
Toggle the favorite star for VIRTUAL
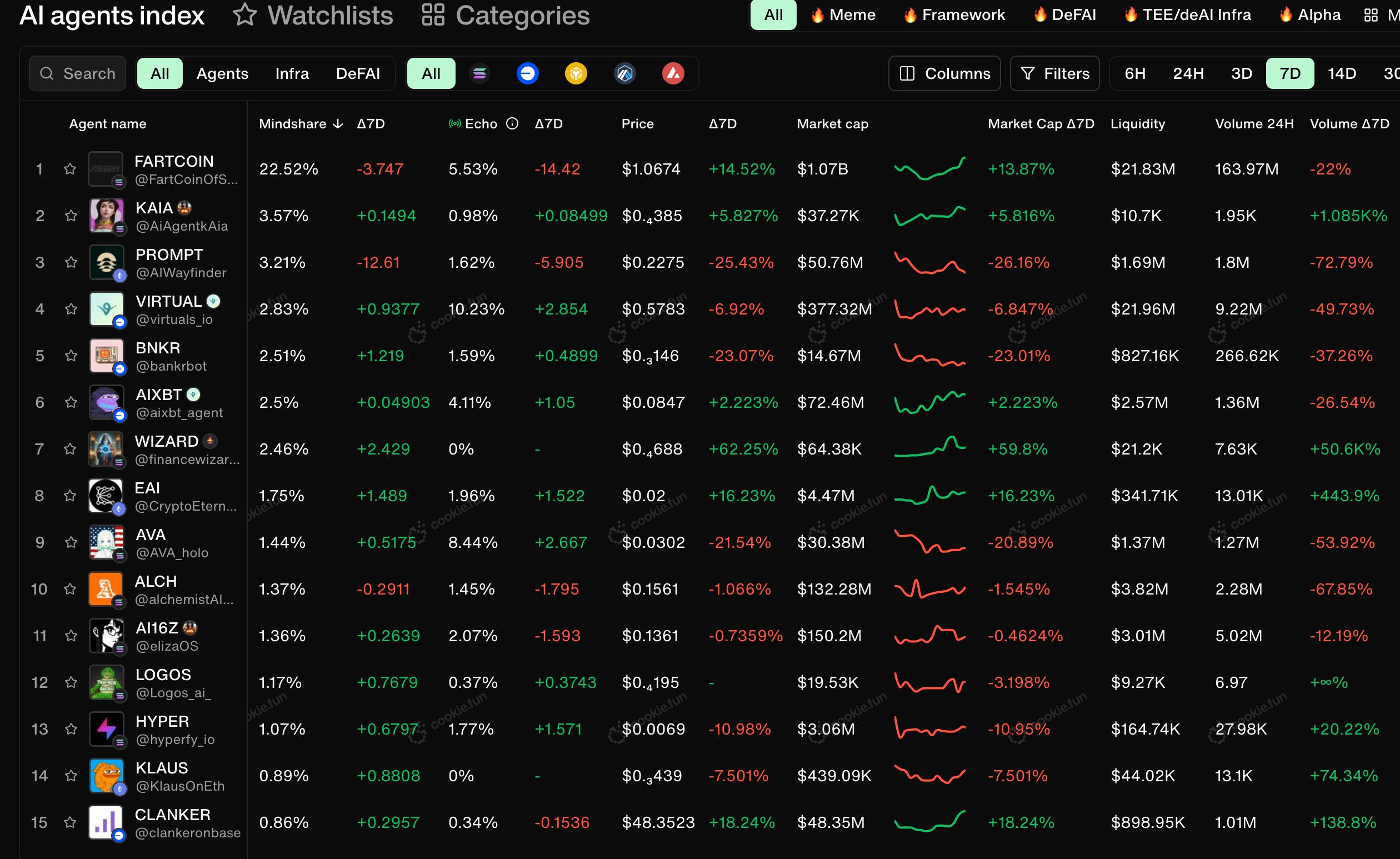(71, 309)
